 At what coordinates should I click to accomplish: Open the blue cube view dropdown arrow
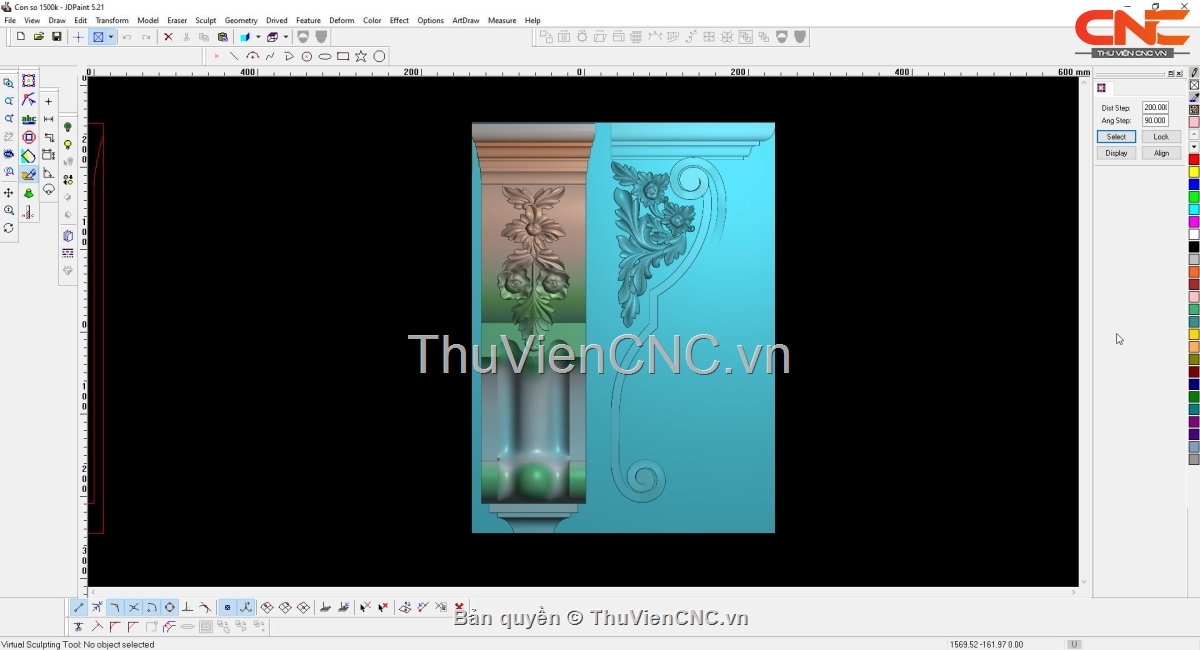coord(257,37)
